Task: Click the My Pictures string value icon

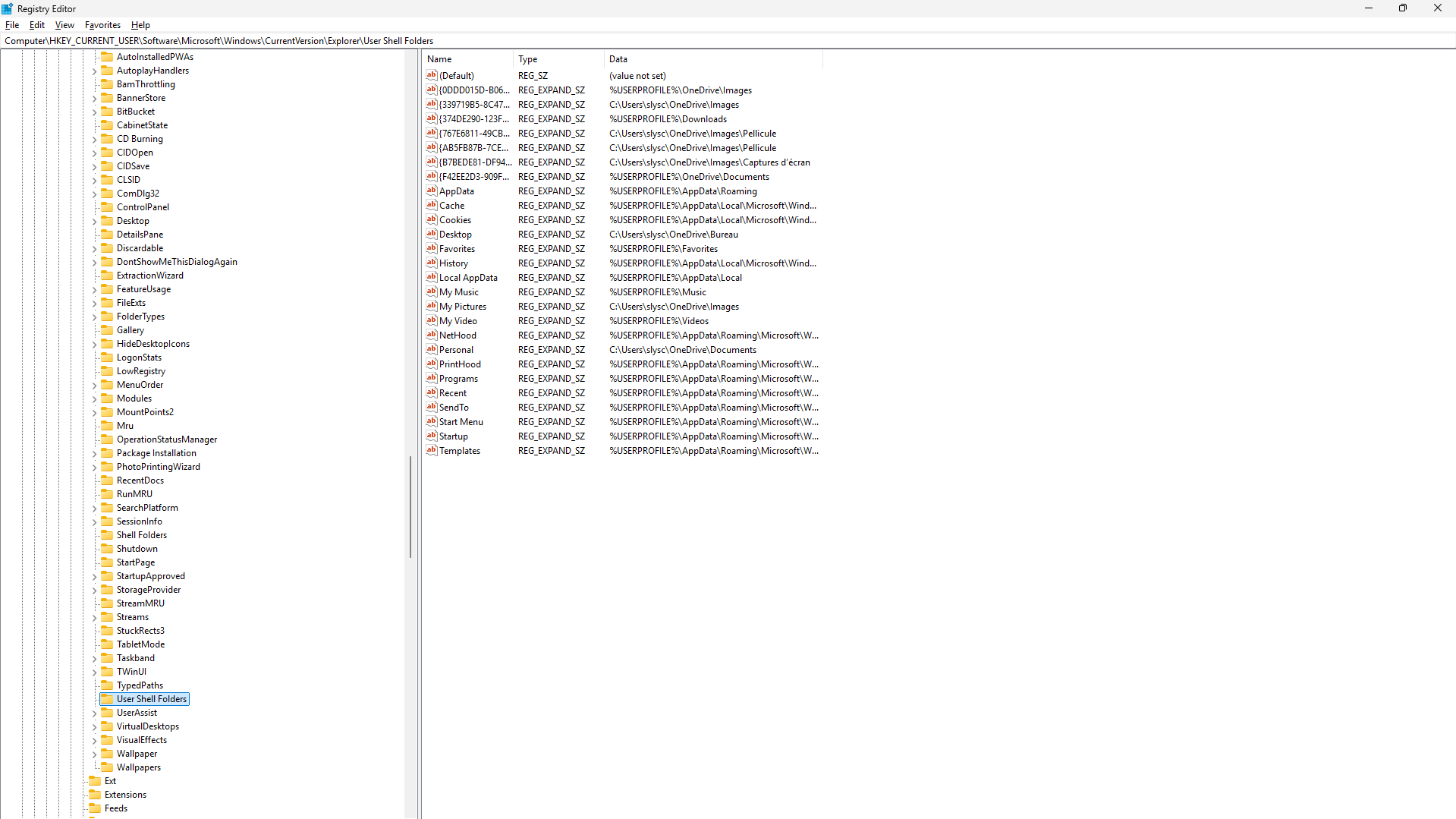Action: point(432,307)
